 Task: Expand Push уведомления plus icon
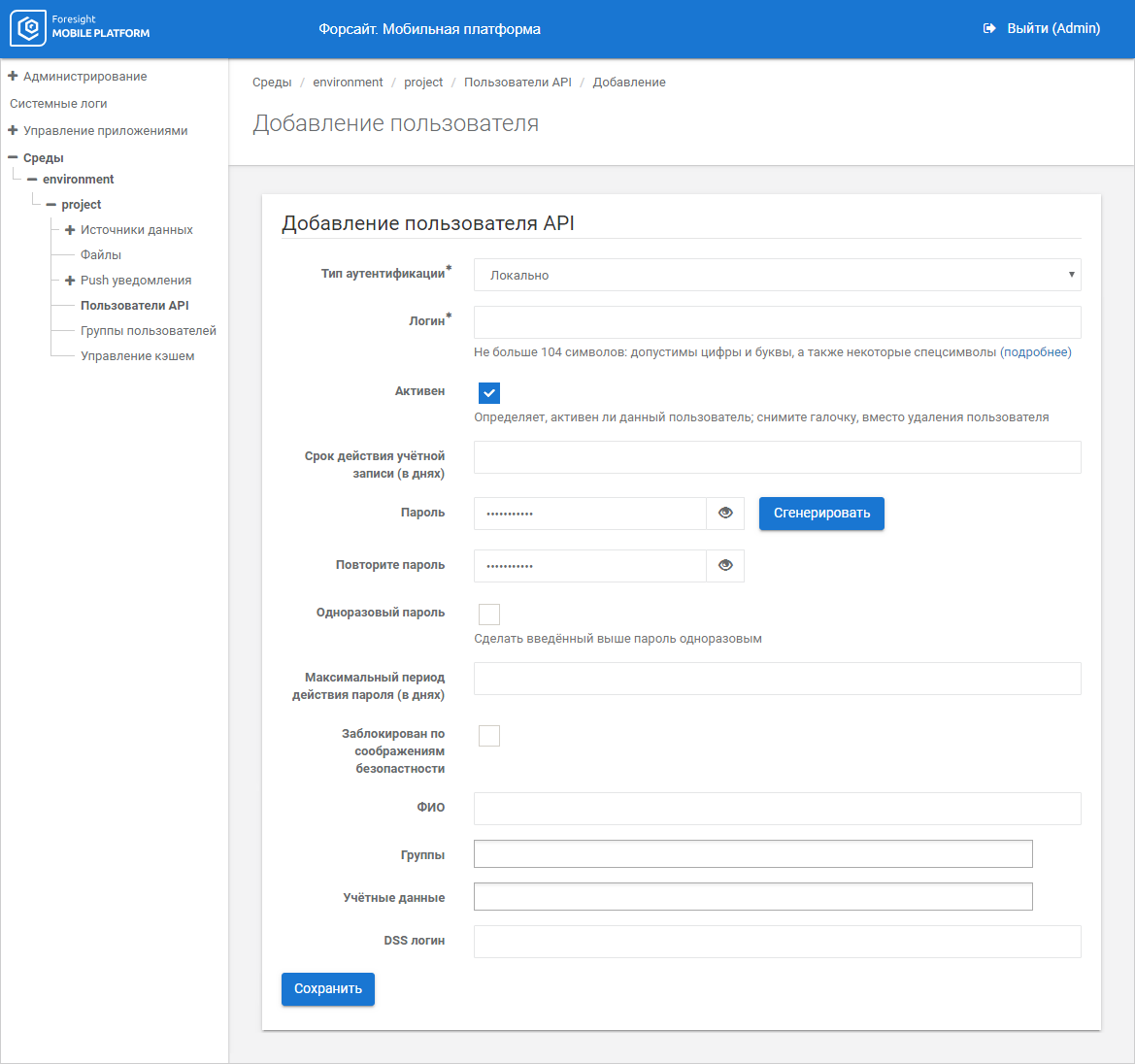coord(70,281)
